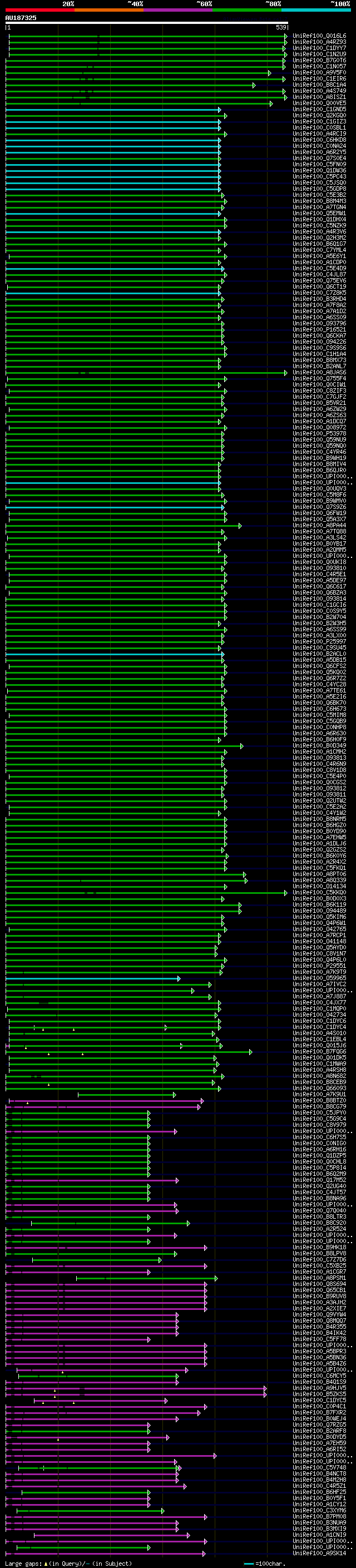
Task: Select hit UniRef100_C4JX77
Action: pyautogui.click(x=319, y=1003)
